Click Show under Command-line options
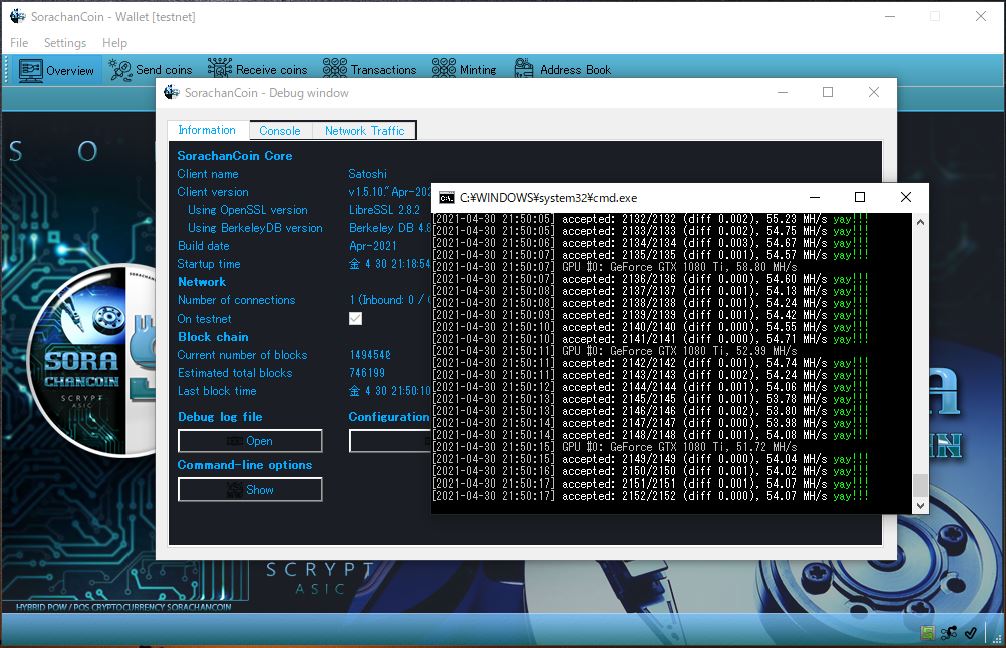1006x648 pixels. point(250,490)
